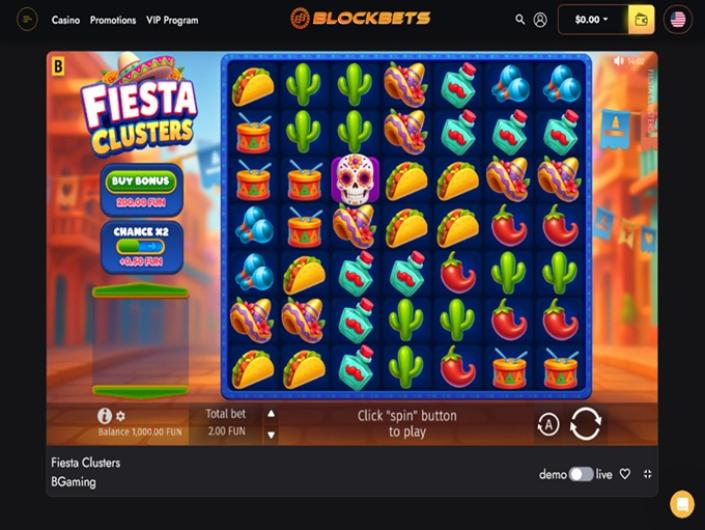Open the sidebar hamburger menu

coord(27,19)
